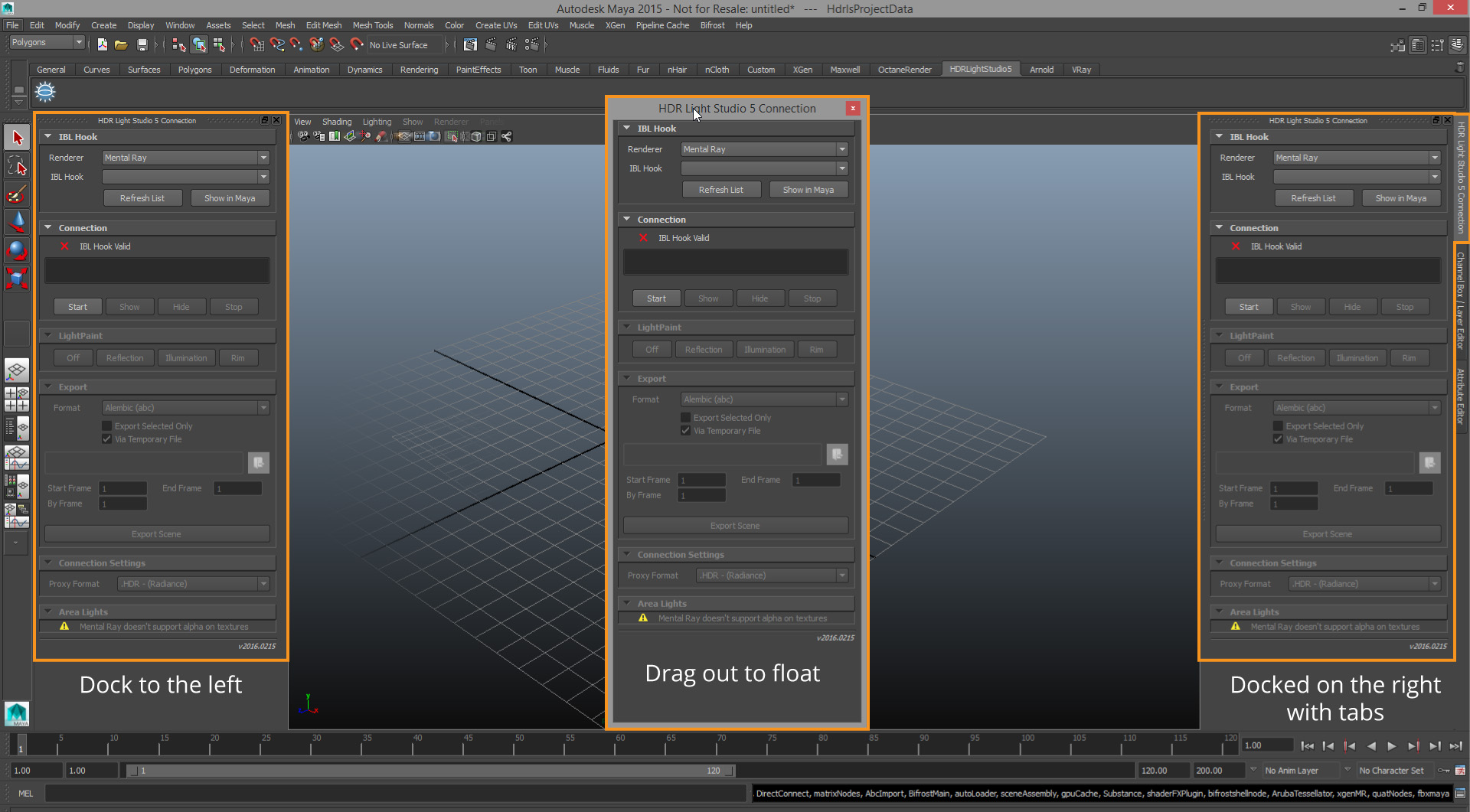Activate the Lasso select tool

[17, 166]
